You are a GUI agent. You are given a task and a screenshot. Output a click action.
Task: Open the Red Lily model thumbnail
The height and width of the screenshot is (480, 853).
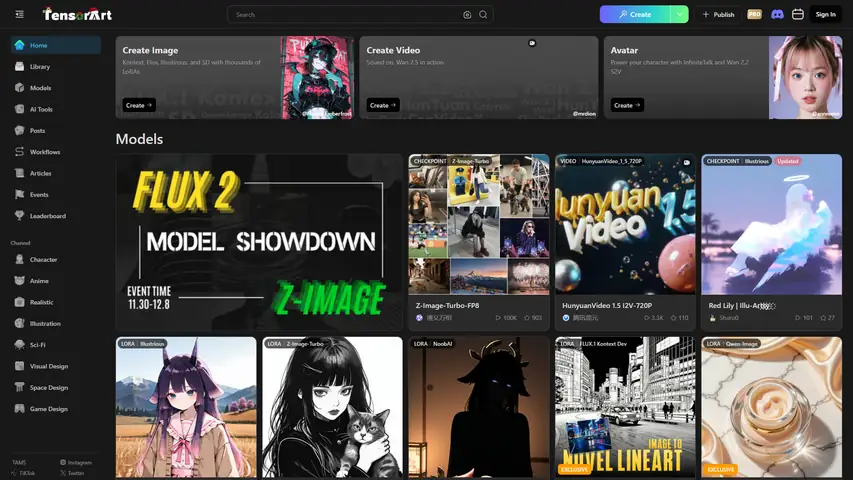pos(771,224)
